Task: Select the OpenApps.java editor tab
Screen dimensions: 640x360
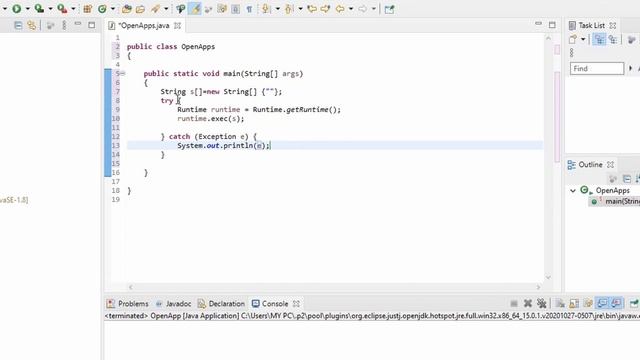Action: pyautogui.click(x=144, y=25)
